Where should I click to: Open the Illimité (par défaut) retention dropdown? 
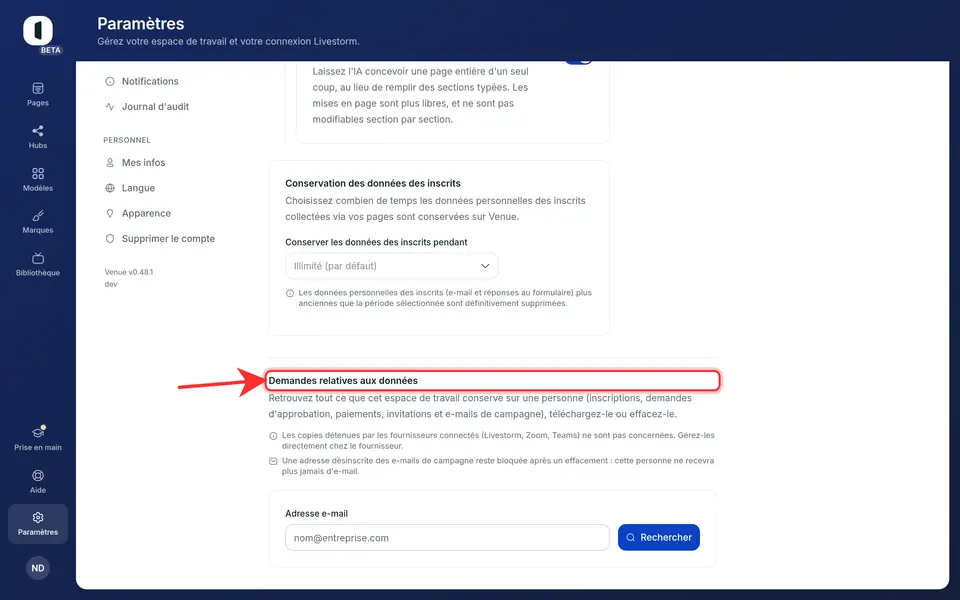coord(392,266)
